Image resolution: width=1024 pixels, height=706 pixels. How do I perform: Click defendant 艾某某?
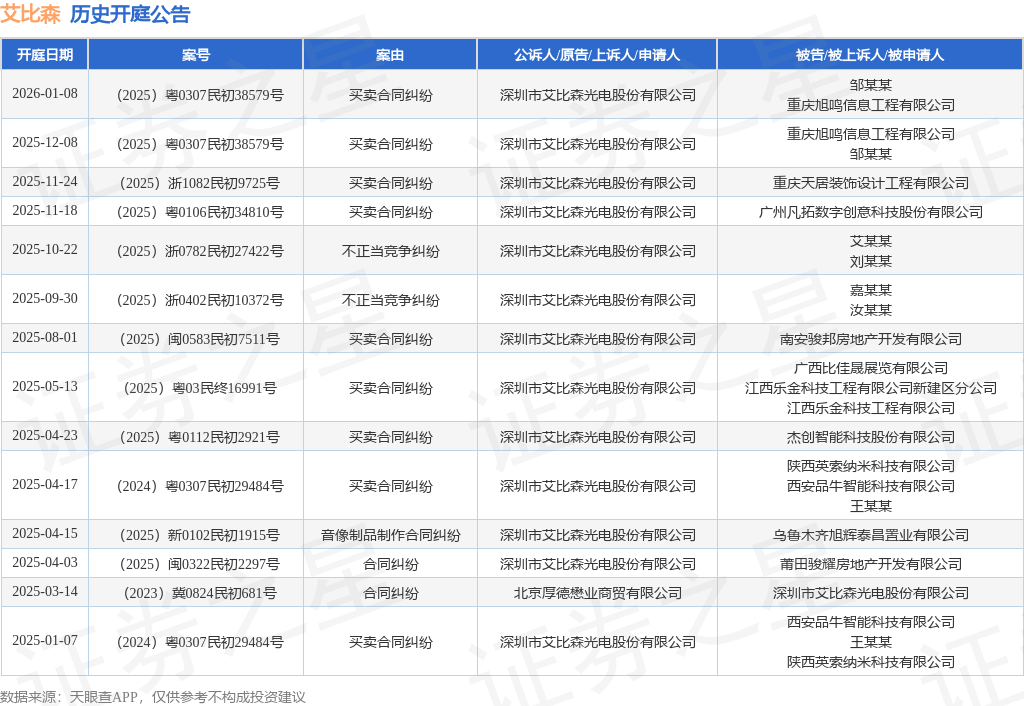pyautogui.click(x=871, y=242)
